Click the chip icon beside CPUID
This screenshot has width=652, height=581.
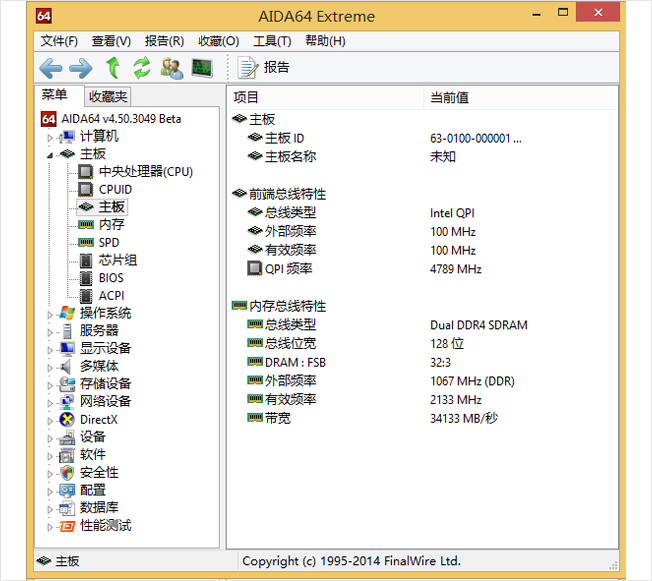coord(85,190)
